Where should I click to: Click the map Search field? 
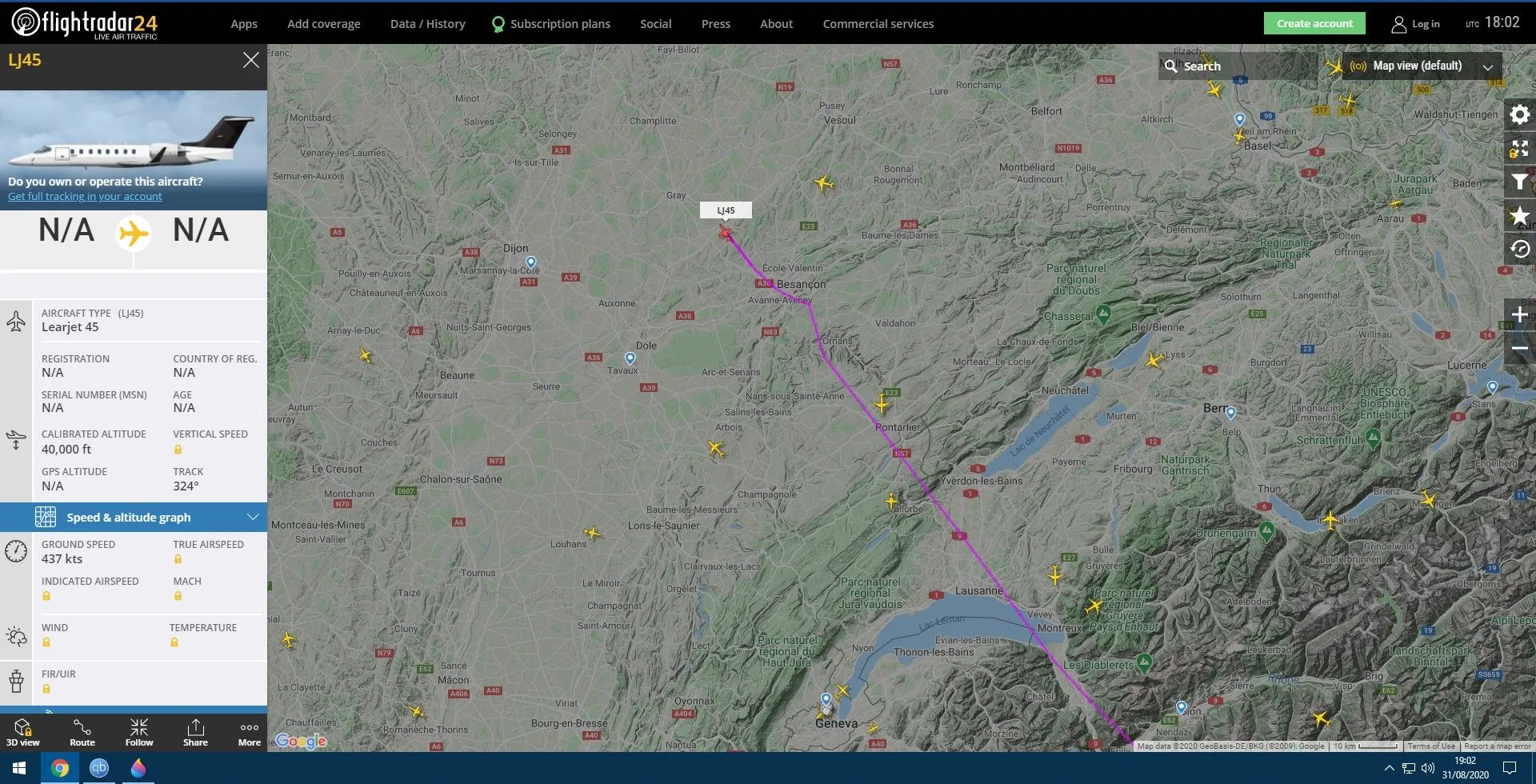(1236, 66)
